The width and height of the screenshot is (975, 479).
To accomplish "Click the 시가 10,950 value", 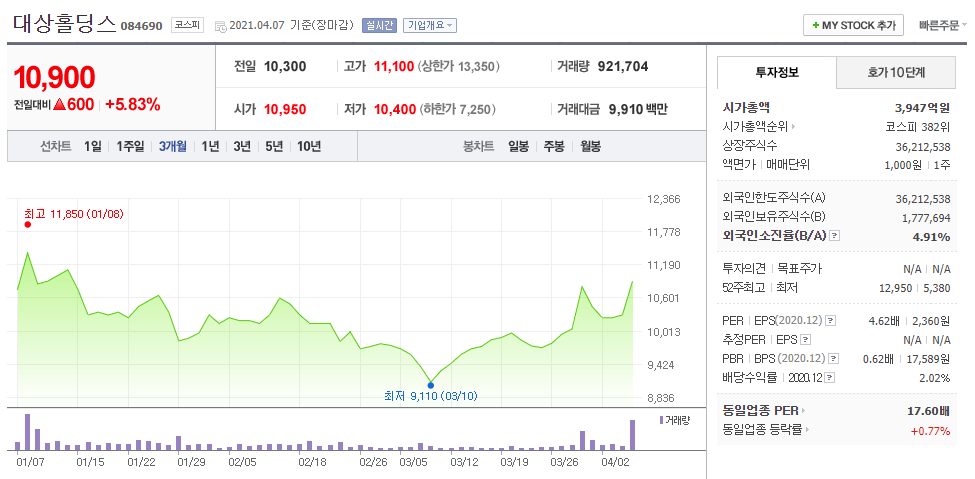I will coord(285,110).
